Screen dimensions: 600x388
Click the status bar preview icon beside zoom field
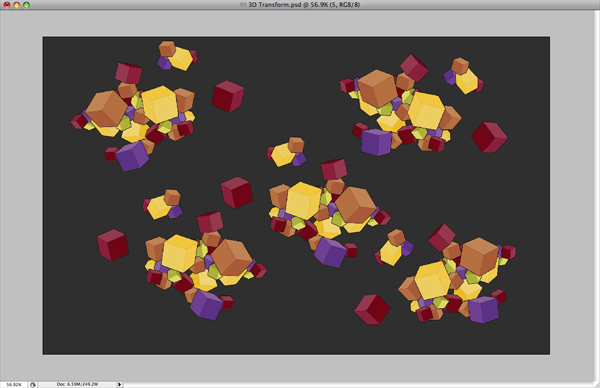[33, 385]
